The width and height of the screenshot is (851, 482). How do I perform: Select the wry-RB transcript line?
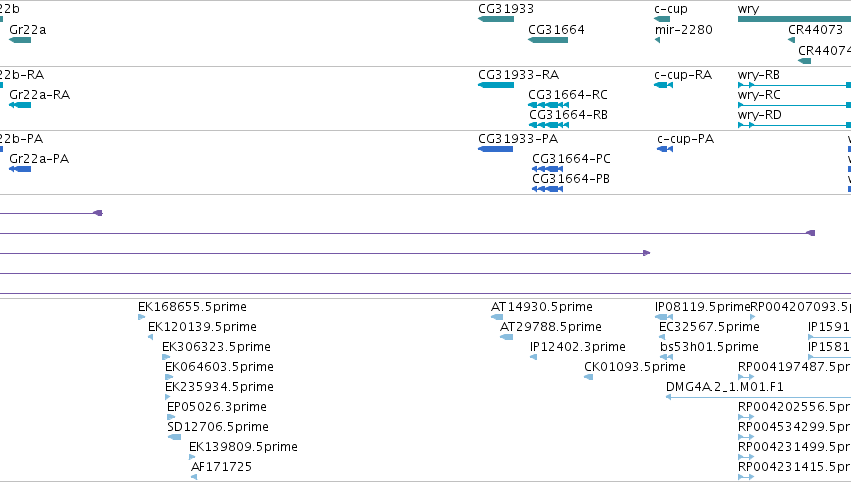pos(795,85)
